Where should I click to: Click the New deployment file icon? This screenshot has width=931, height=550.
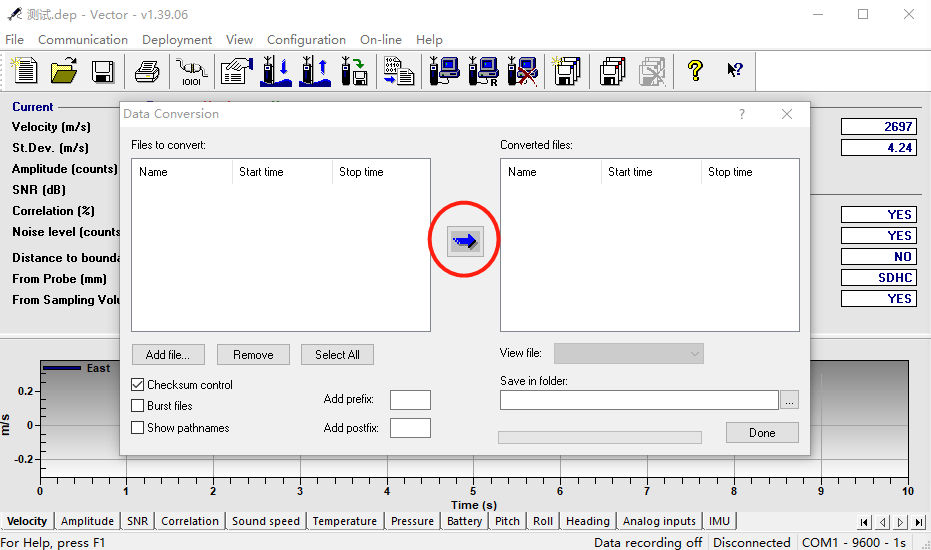[x=24, y=71]
